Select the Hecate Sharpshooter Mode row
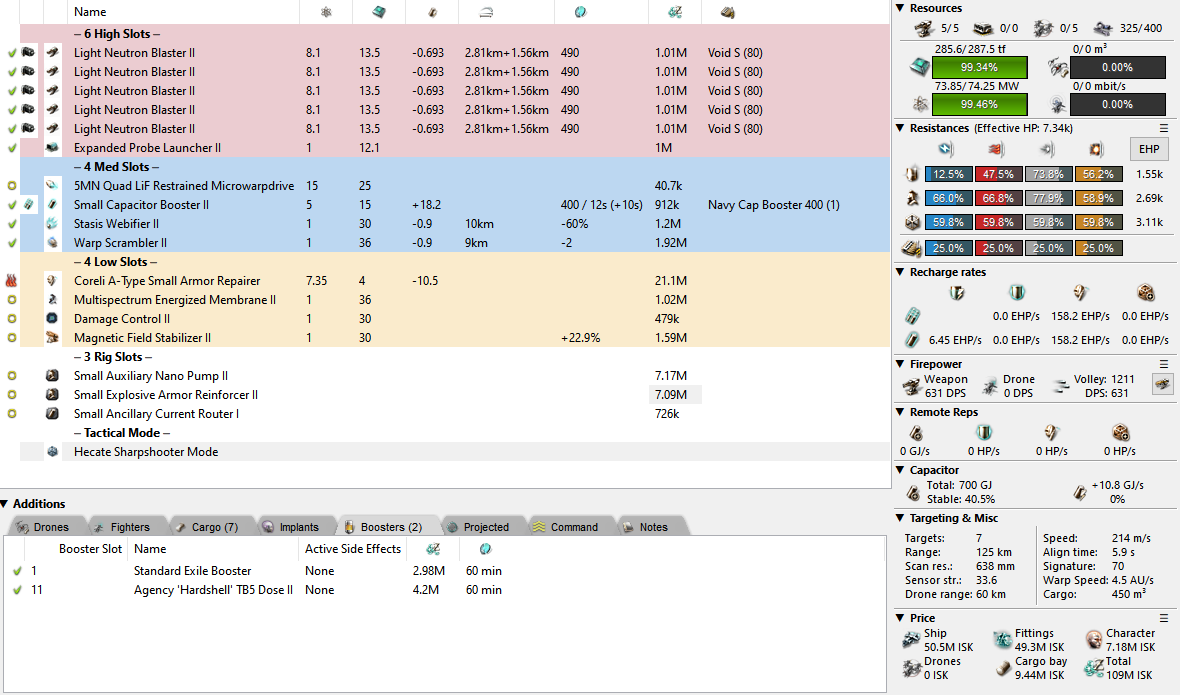1180x695 pixels. (x=145, y=452)
